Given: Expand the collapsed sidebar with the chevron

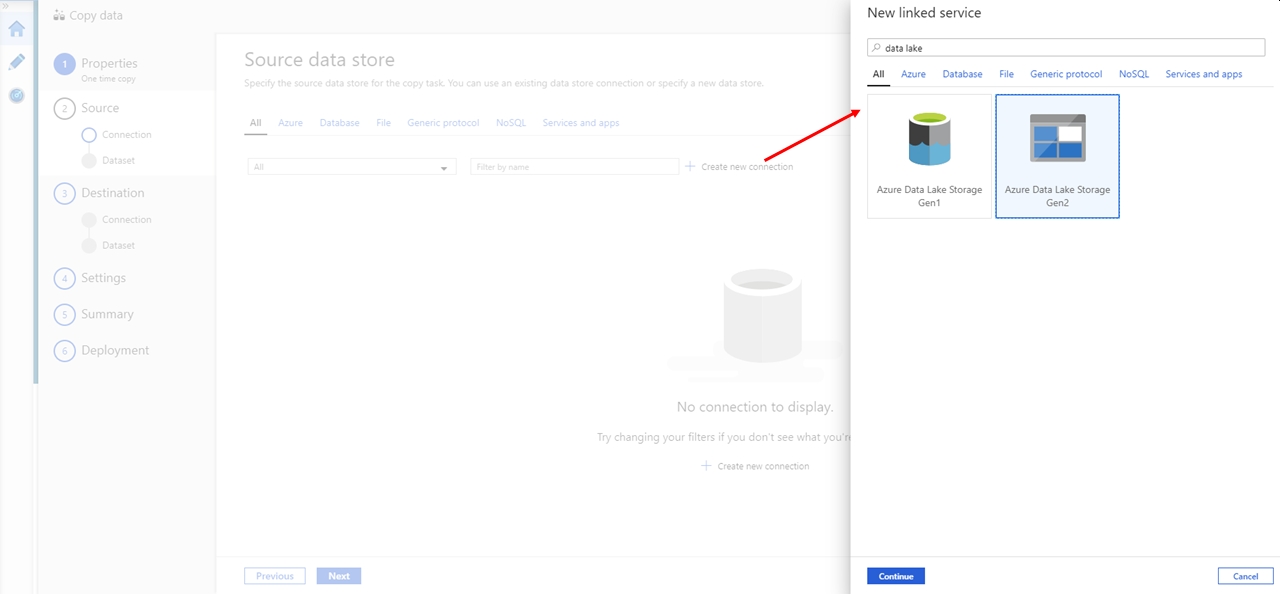Looking at the screenshot, I should click(x=6, y=8).
